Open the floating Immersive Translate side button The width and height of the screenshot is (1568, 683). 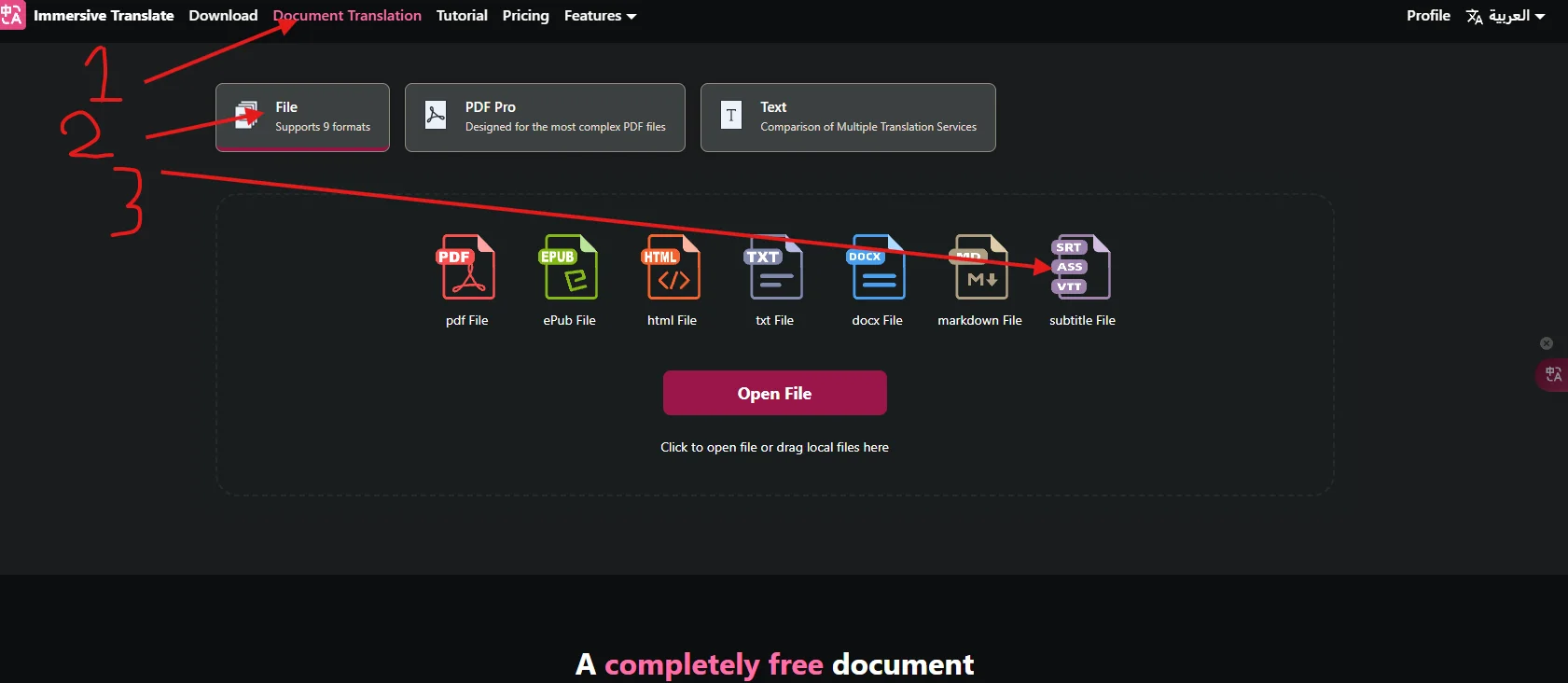point(1553,374)
